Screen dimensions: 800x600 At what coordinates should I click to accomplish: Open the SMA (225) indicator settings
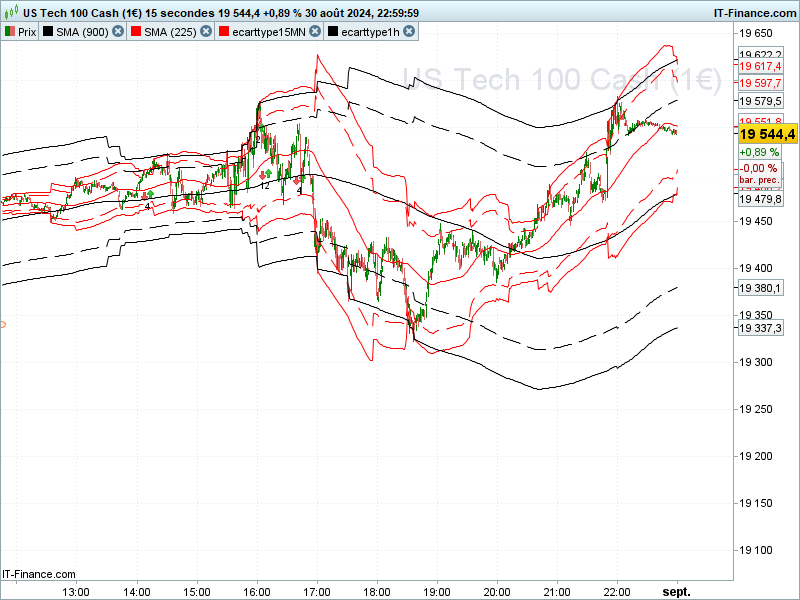(170, 32)
